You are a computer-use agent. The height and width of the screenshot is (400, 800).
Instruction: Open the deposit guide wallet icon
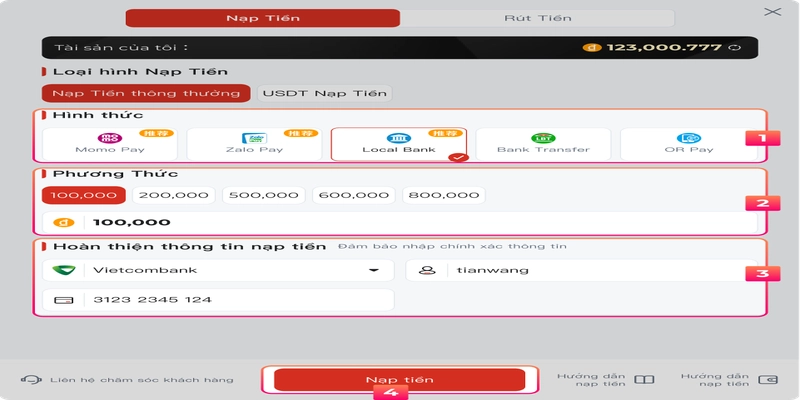tap(768, 380)
